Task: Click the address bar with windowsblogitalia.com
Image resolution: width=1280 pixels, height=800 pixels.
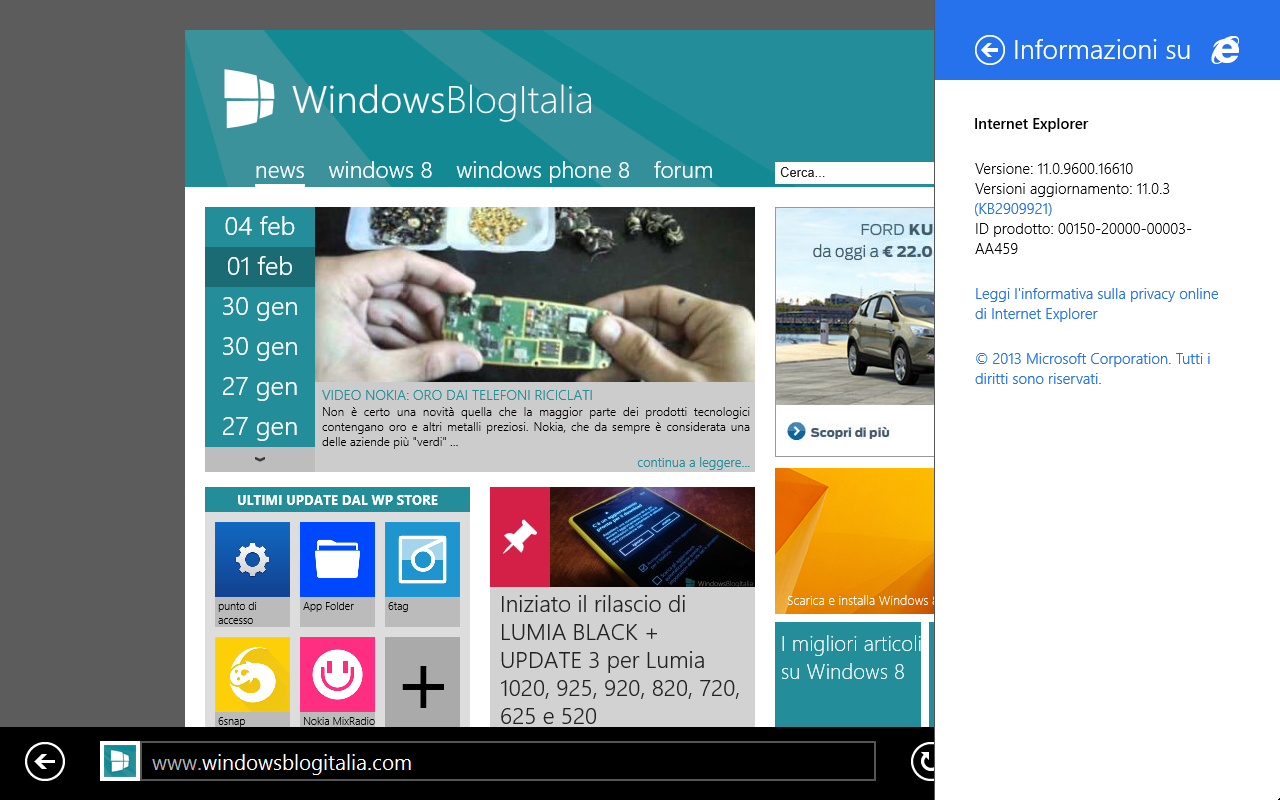Action: tap(508, 762)
